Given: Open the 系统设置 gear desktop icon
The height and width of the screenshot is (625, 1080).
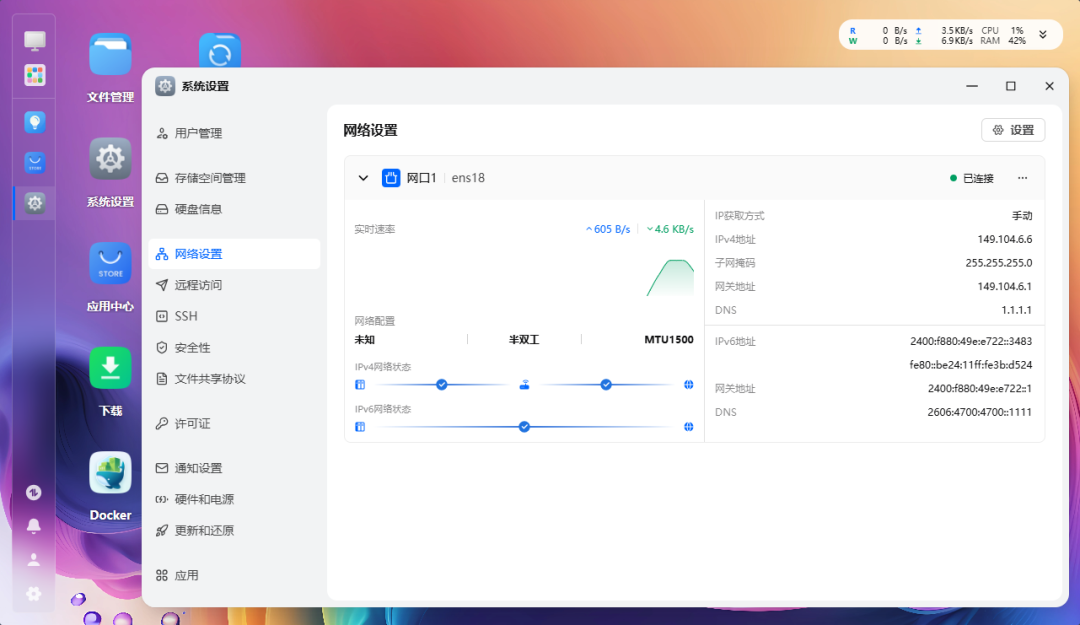Looking at the screenshot, I should point(110,159).
